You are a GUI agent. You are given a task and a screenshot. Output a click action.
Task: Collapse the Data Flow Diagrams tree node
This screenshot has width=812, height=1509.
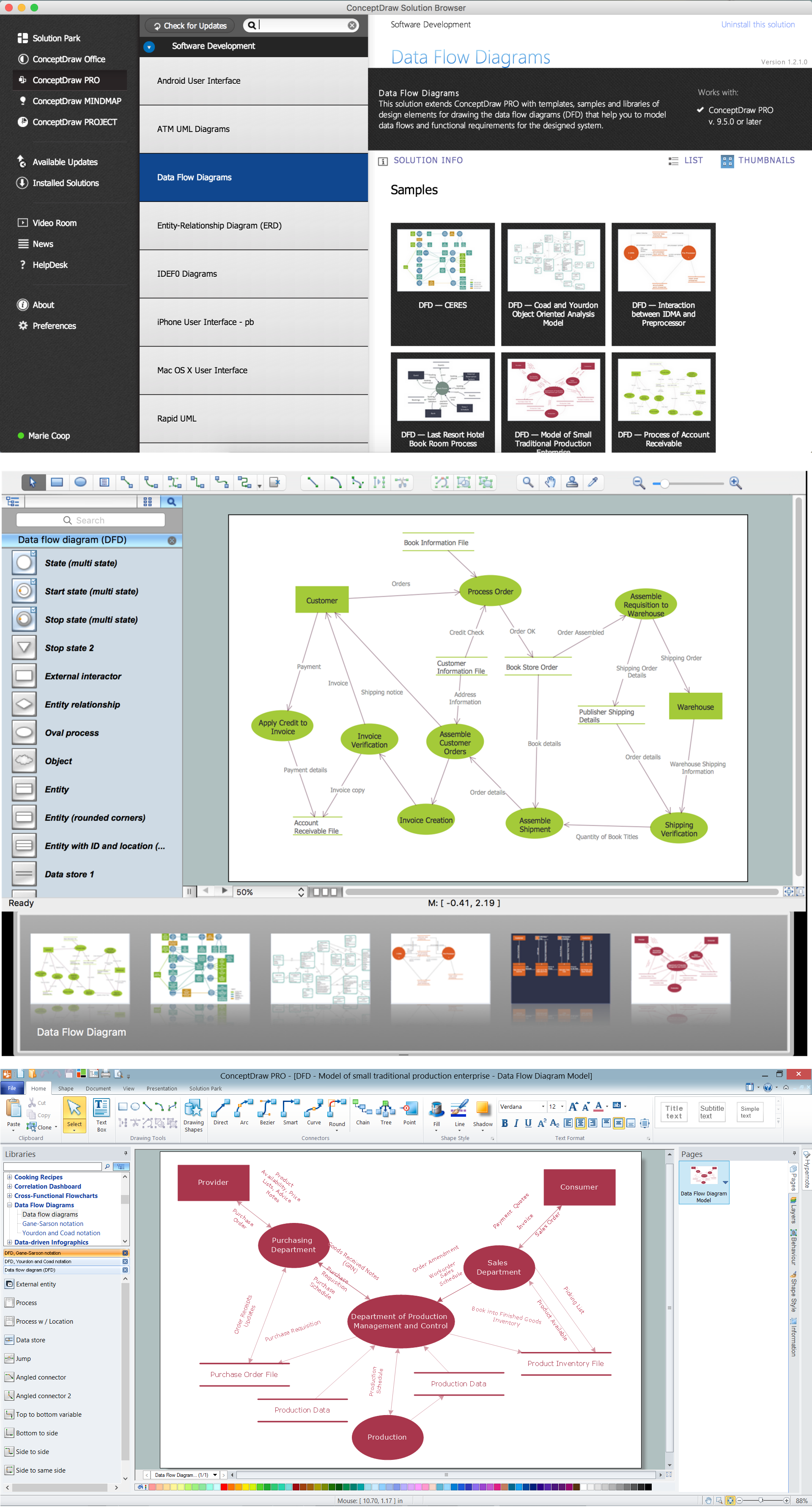pyautogui.click(x=9, y=1205)
